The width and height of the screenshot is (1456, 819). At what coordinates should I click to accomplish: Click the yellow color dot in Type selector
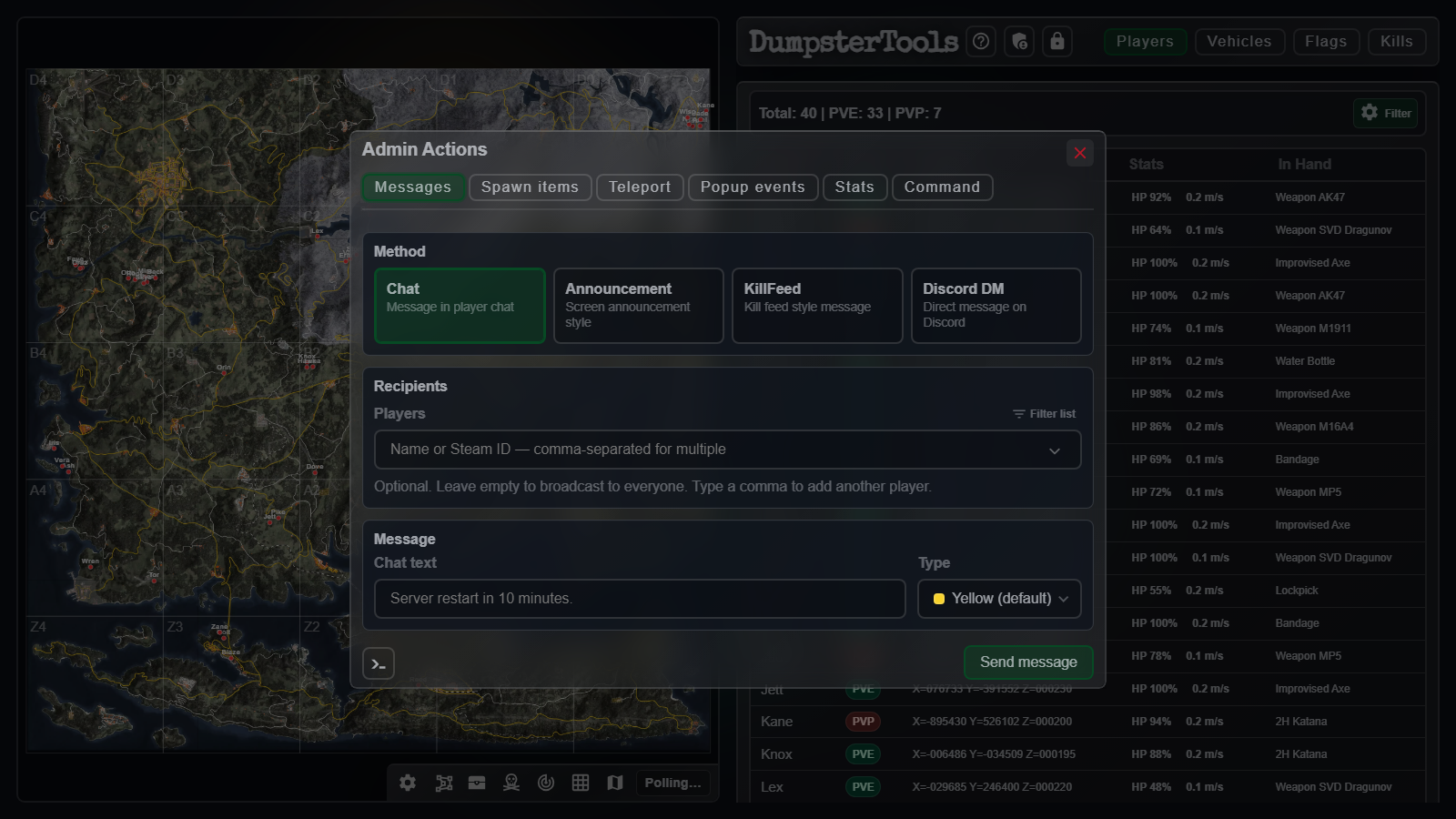[939, 599]
